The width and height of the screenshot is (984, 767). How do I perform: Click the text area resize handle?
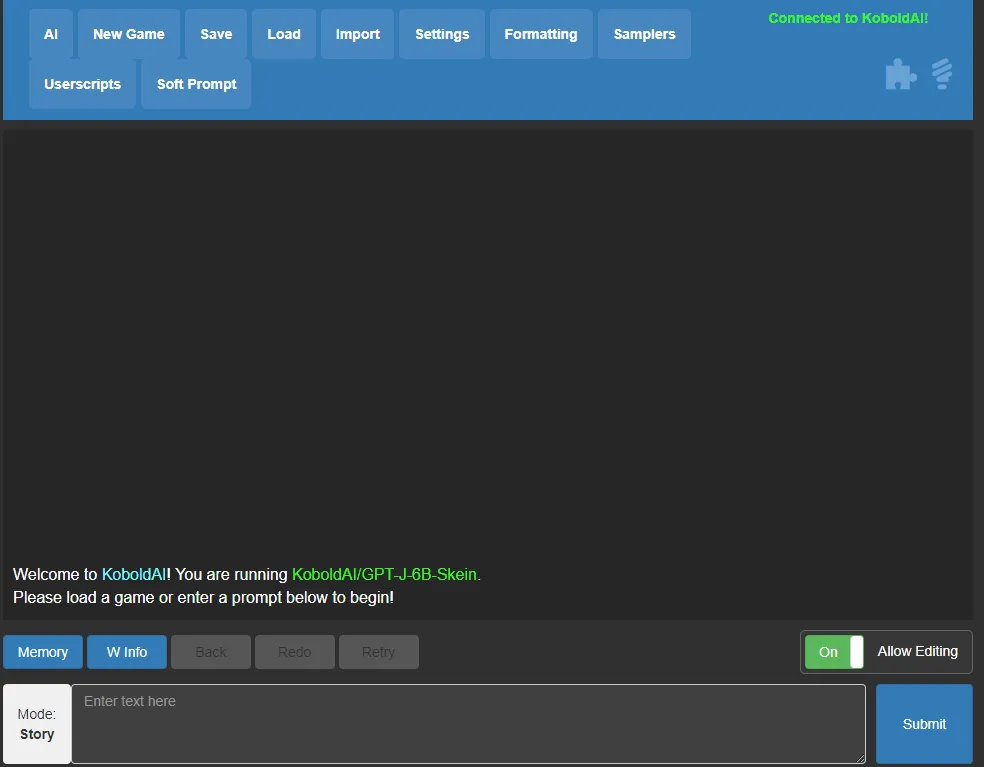tap(860, 758)
